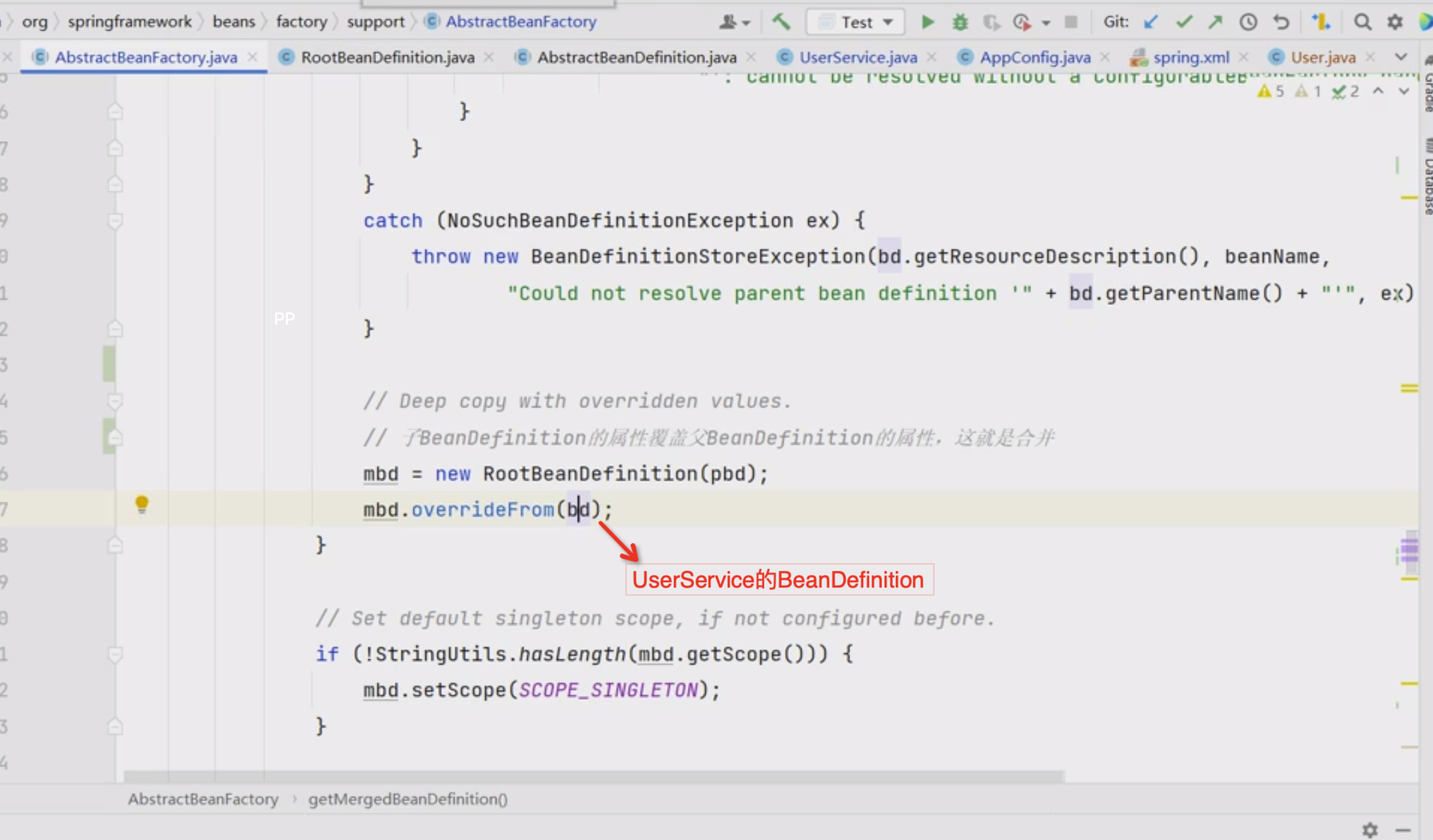The height and width of the screenshot is (840, 1433).
Task: Open the Test run configuration dropdown
Action: pos(855,23)
